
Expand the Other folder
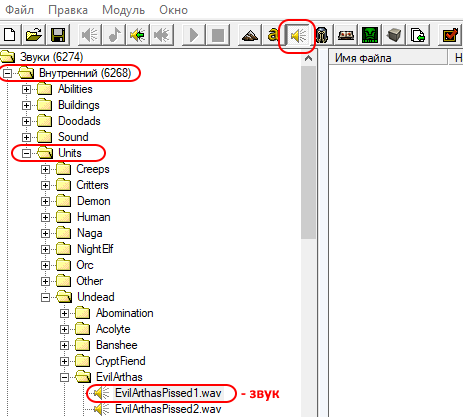coord(45,281)
